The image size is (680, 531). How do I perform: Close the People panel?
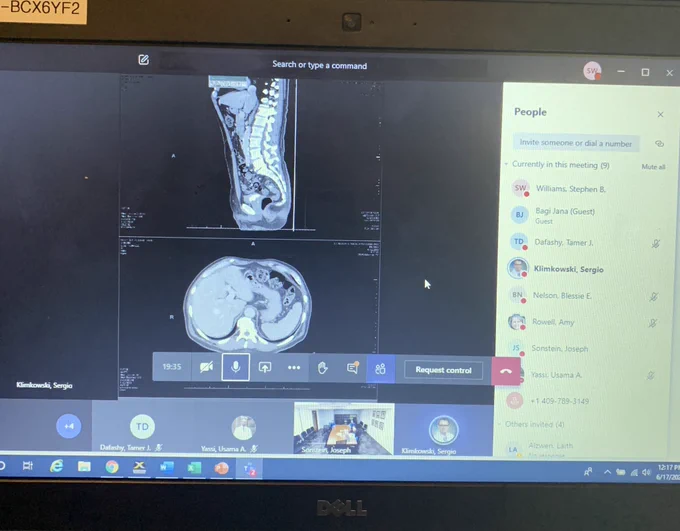pos(660,115)
